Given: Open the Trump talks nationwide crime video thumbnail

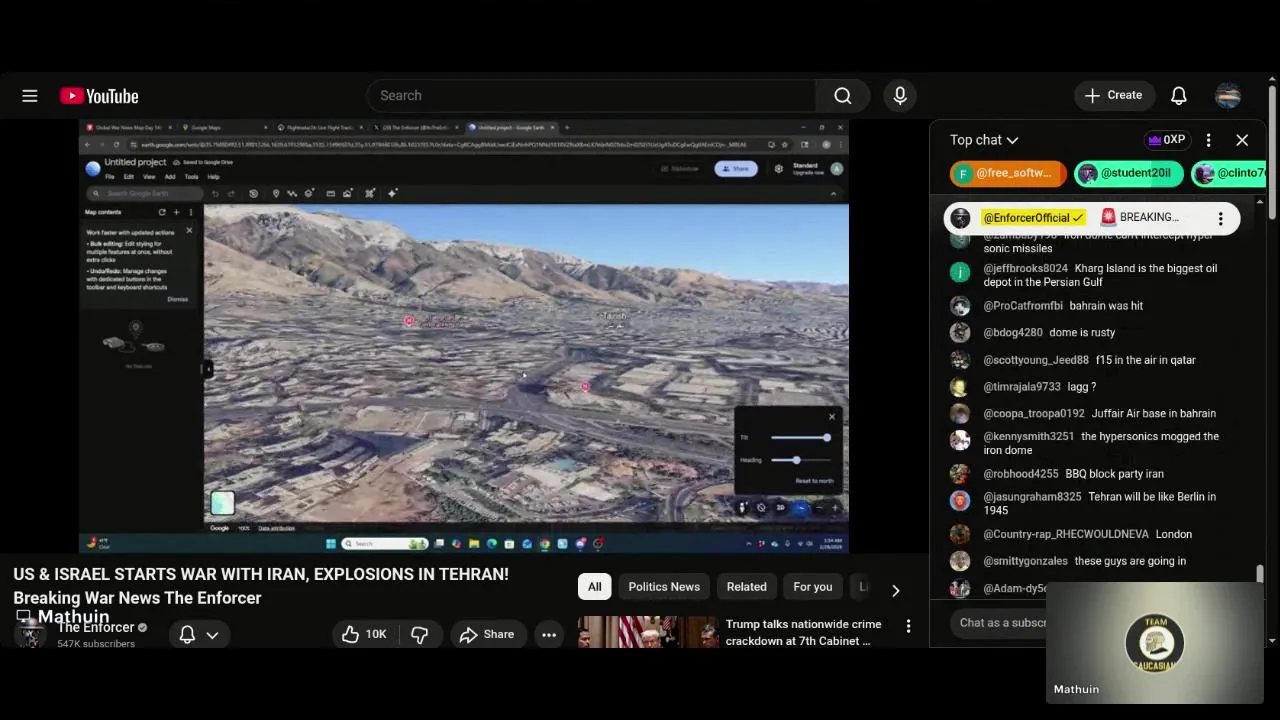Looking at the screenshot, I should click(x=647, y=632).
